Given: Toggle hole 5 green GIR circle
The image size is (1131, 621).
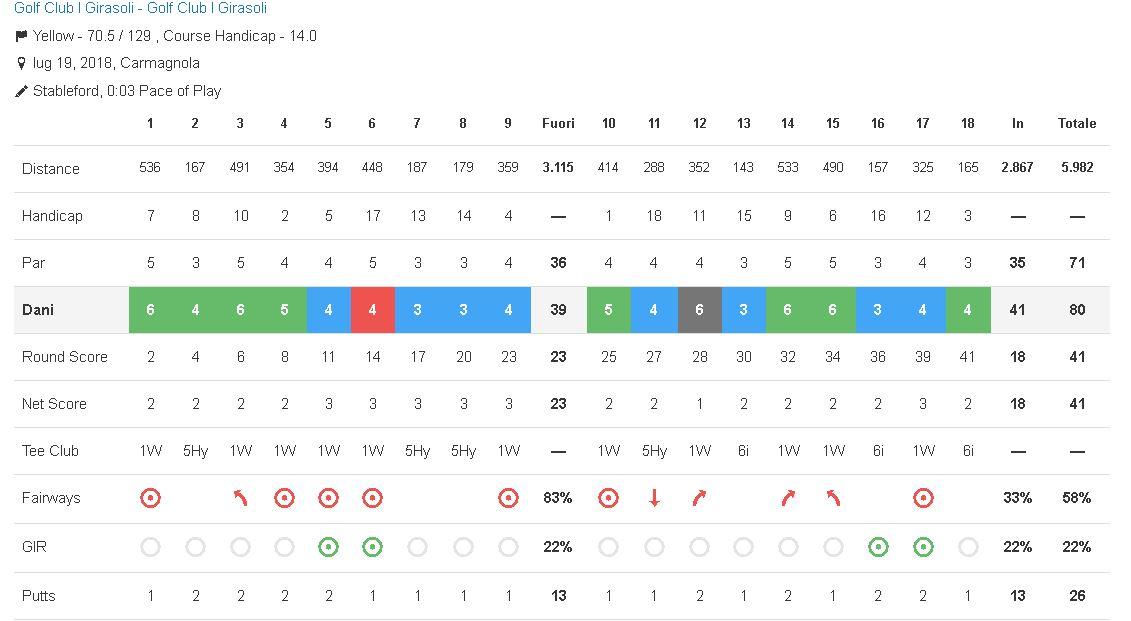Looking at the screenshot, I should pos(328,547).
